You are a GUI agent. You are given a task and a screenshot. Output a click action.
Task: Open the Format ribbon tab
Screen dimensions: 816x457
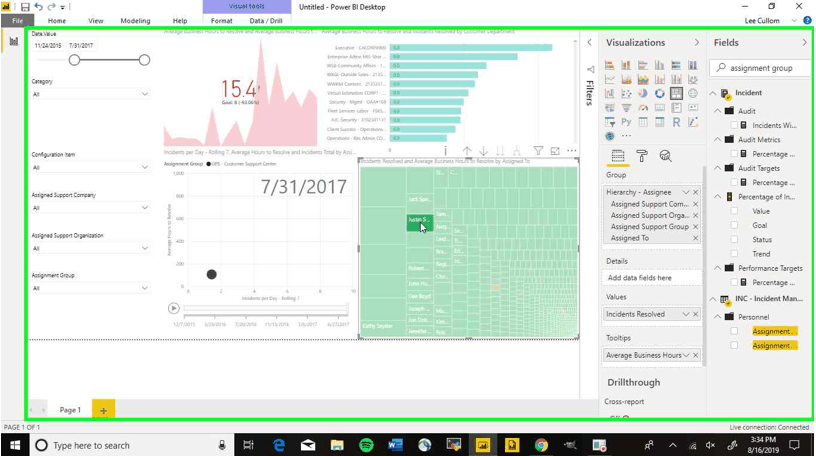click(x=222, y=21)
